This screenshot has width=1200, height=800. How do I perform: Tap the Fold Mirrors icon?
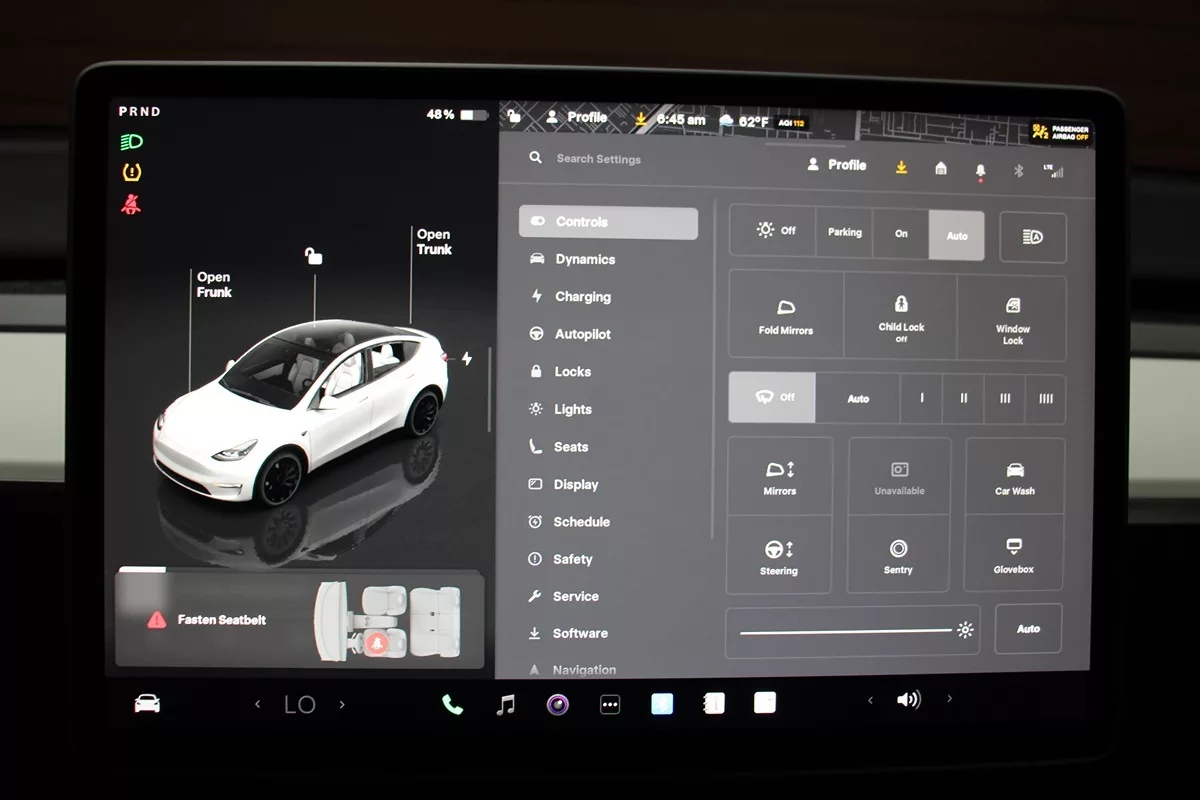point(786,315)
